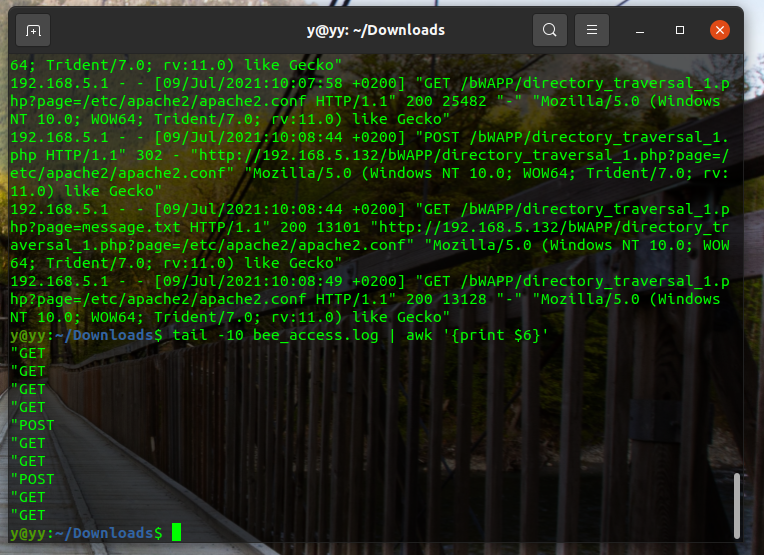Click the 302 status code in POST entry
The image size is (764, 555).
pos(149,155)
